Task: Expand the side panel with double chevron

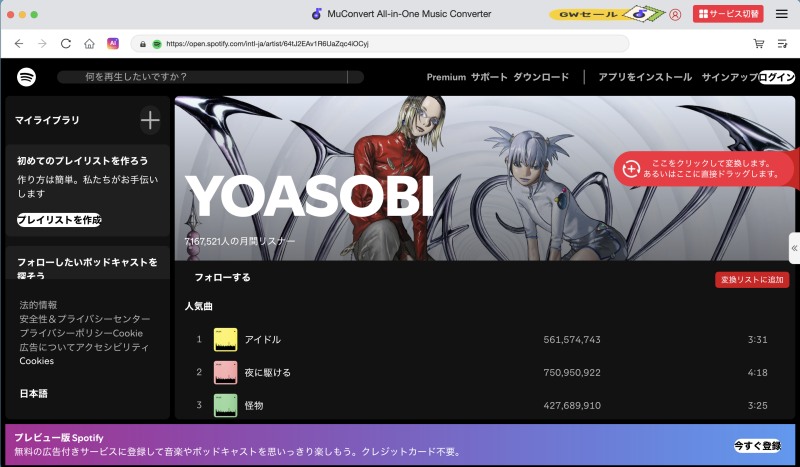Action: tap(794, 248)
